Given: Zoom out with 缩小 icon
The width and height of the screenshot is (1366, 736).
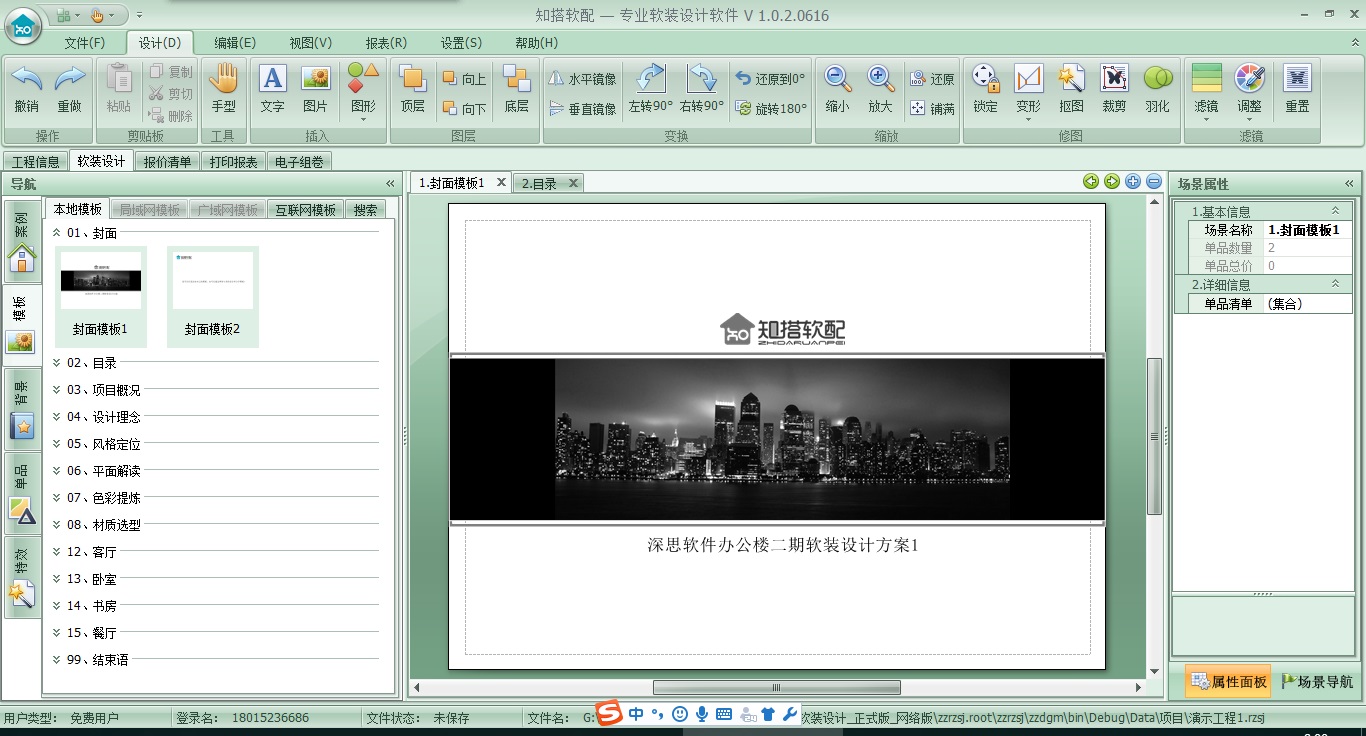Looking at the screenshot, I should 838,88.
